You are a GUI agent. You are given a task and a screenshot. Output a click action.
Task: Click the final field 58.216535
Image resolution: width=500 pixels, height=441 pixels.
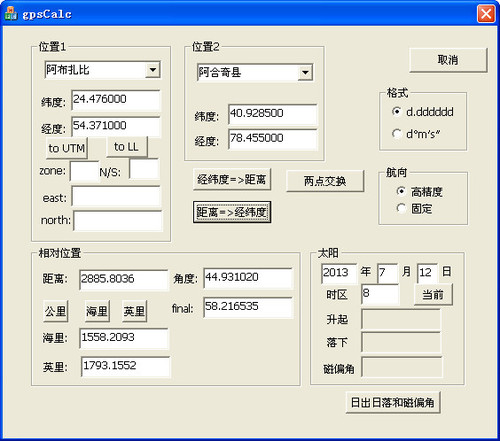click(248, 307)
